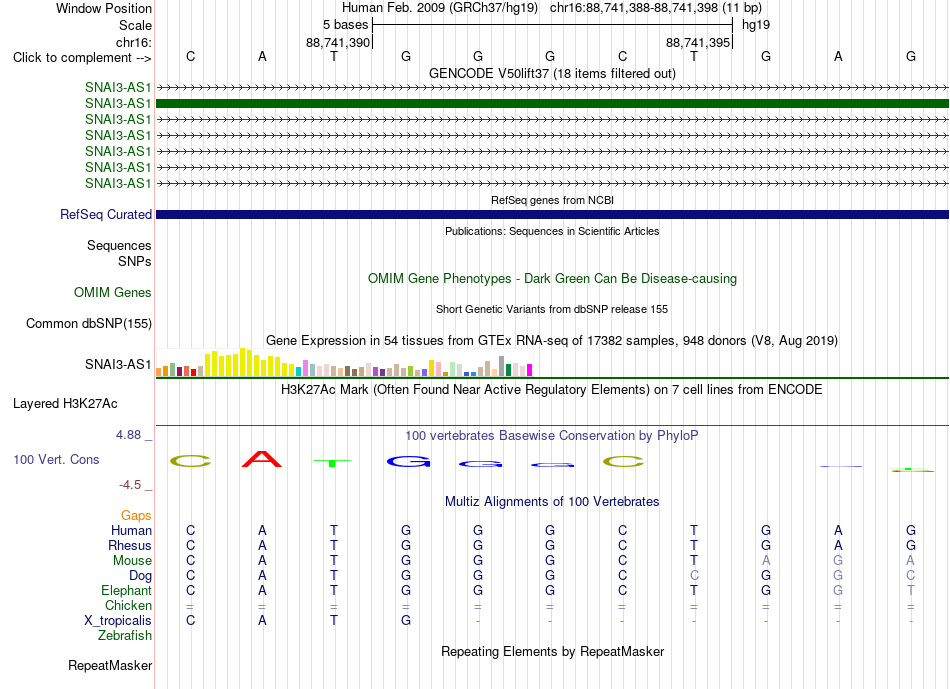
Task: Click the Layered H3K27Ac label
Action: (65, 404)
